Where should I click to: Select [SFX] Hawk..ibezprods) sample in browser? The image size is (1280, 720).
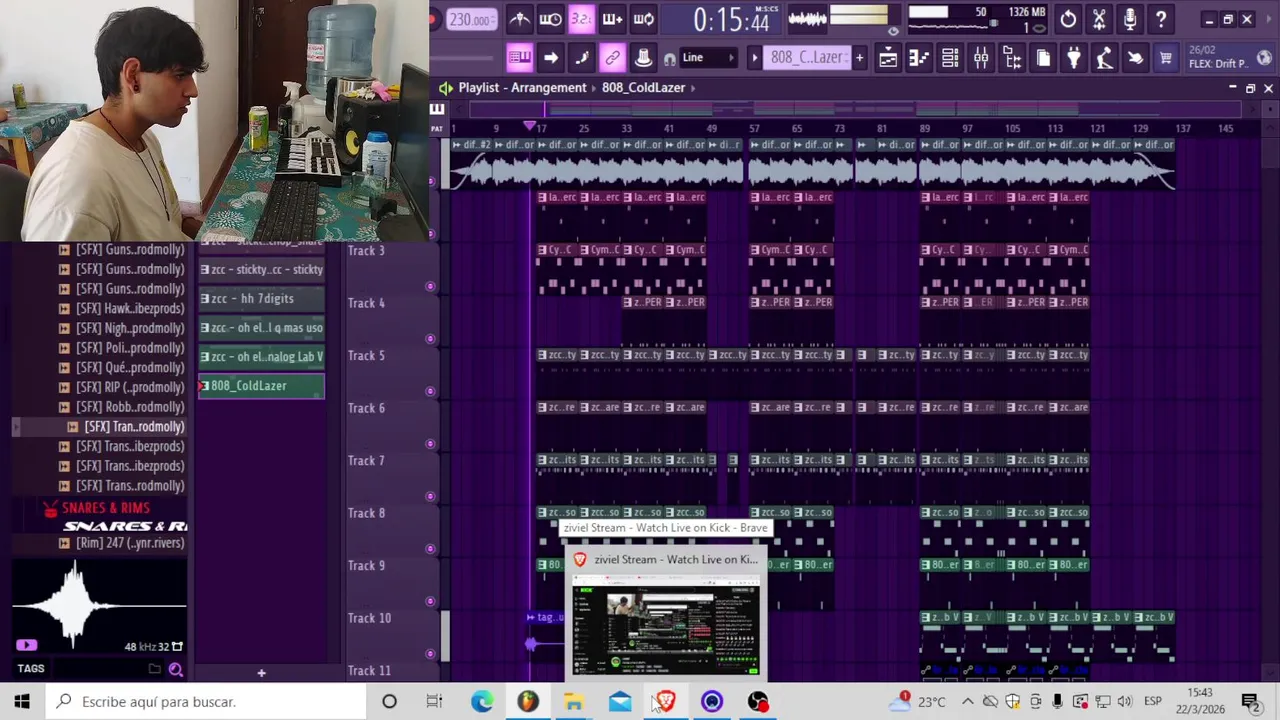click(120, 309)
